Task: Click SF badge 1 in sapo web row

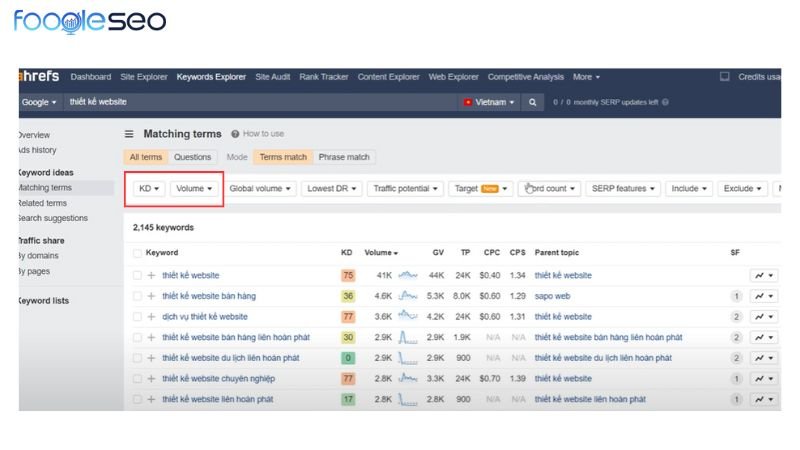Action: point(736,296)
